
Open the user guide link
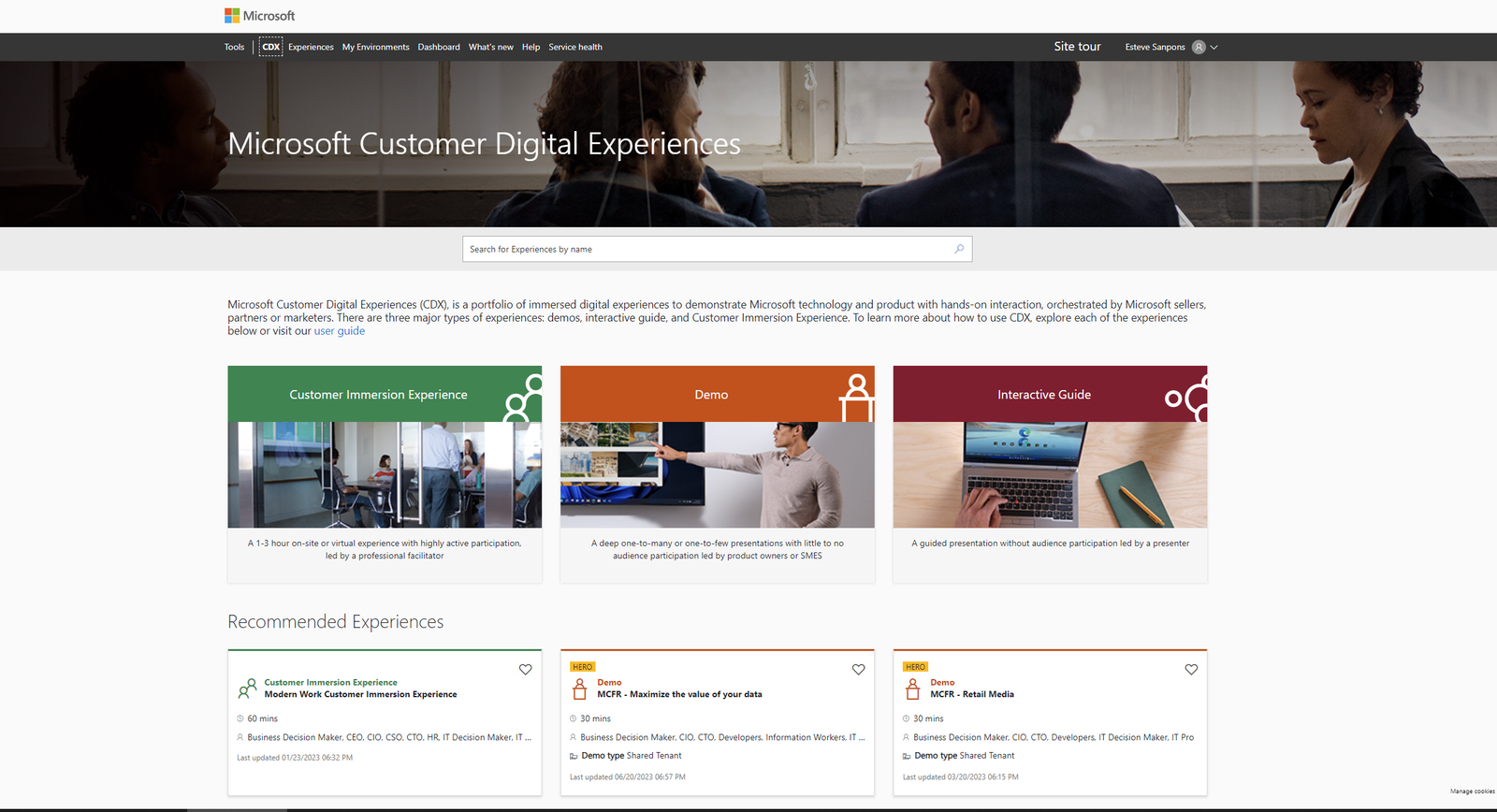tap(340, 331)
